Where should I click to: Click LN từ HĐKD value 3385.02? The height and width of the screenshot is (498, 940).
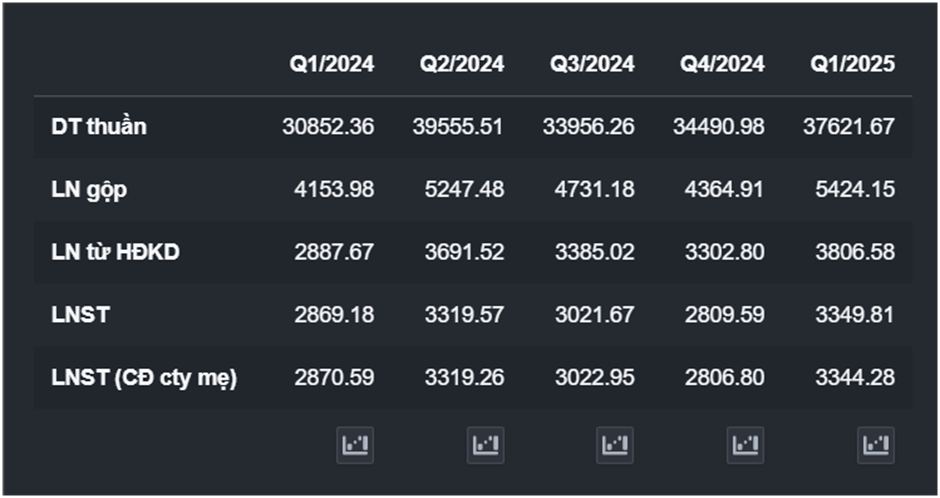point(594,253)
